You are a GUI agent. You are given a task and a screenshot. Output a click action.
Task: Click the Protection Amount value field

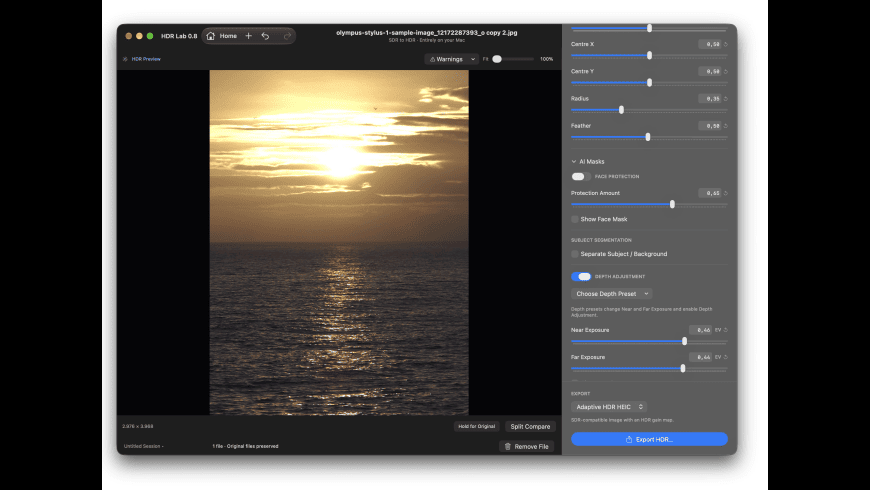point(710,193)
